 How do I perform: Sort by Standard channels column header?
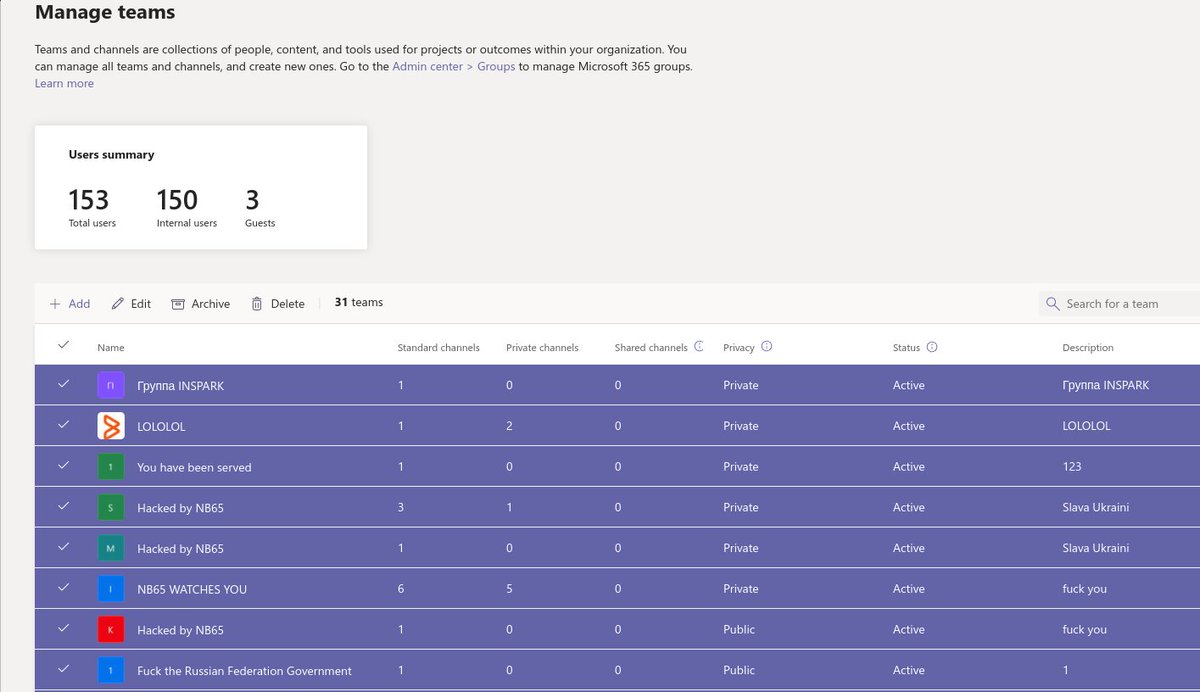439,348
